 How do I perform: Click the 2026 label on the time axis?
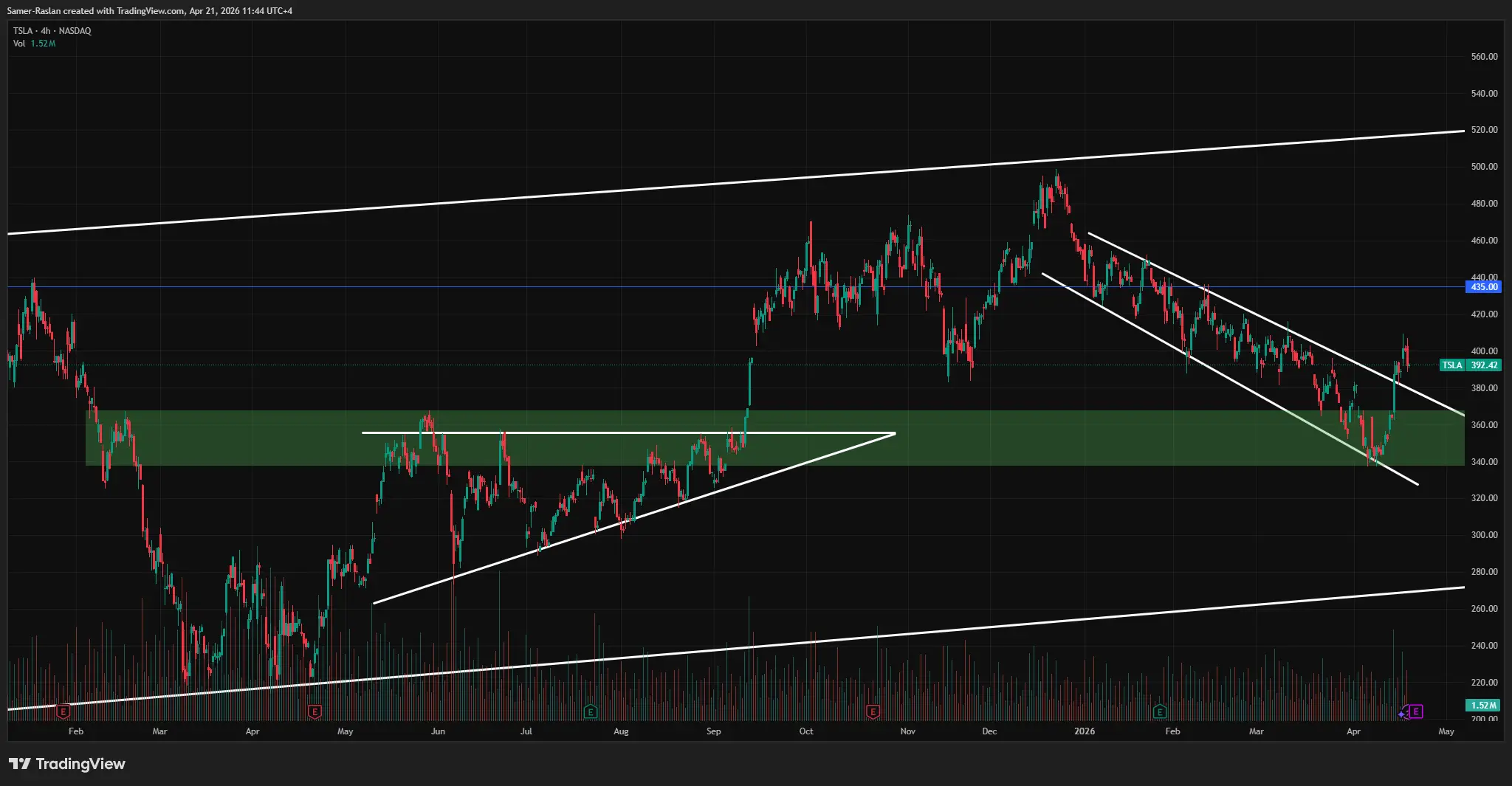pyautogui.click(x=1085, y=731)
